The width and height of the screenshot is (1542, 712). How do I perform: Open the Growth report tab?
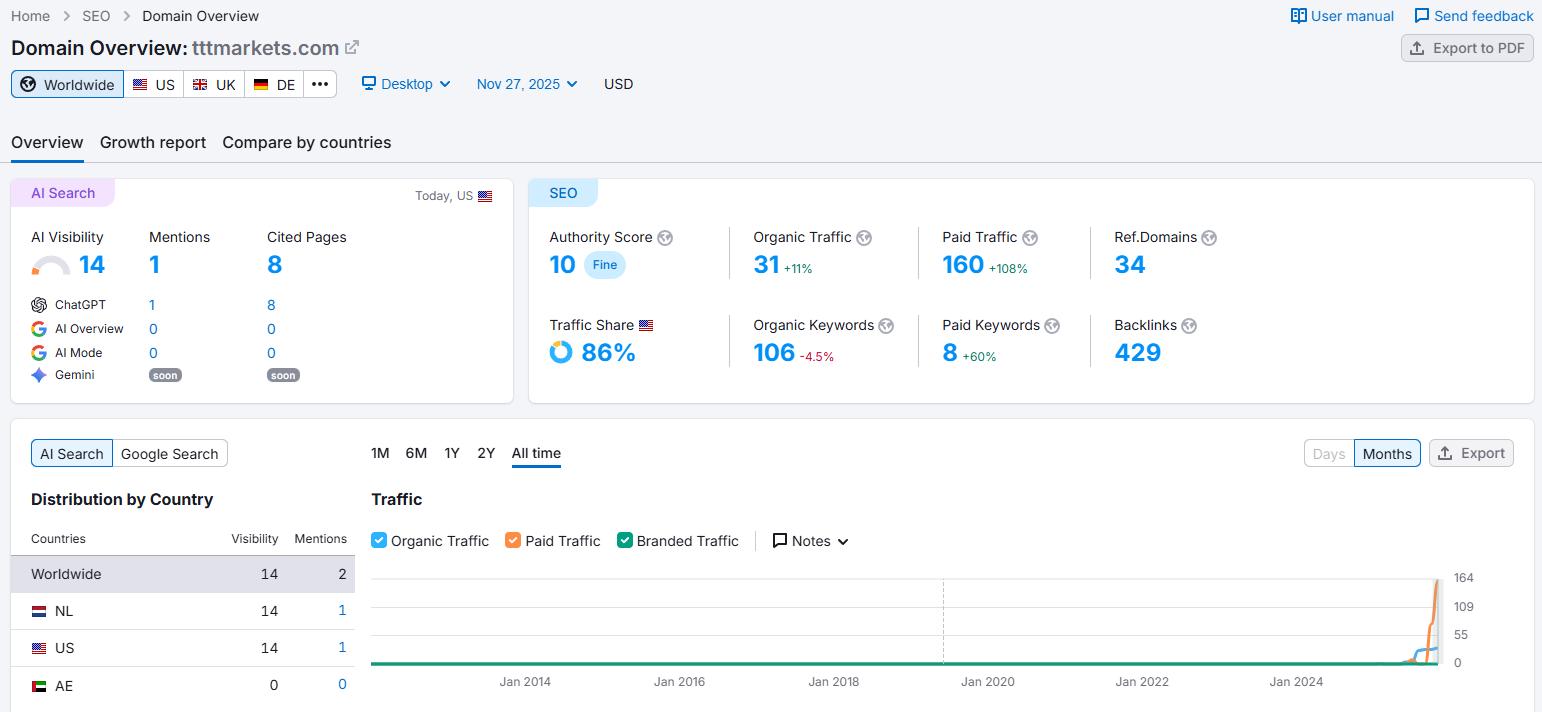(x=153, y=142)
